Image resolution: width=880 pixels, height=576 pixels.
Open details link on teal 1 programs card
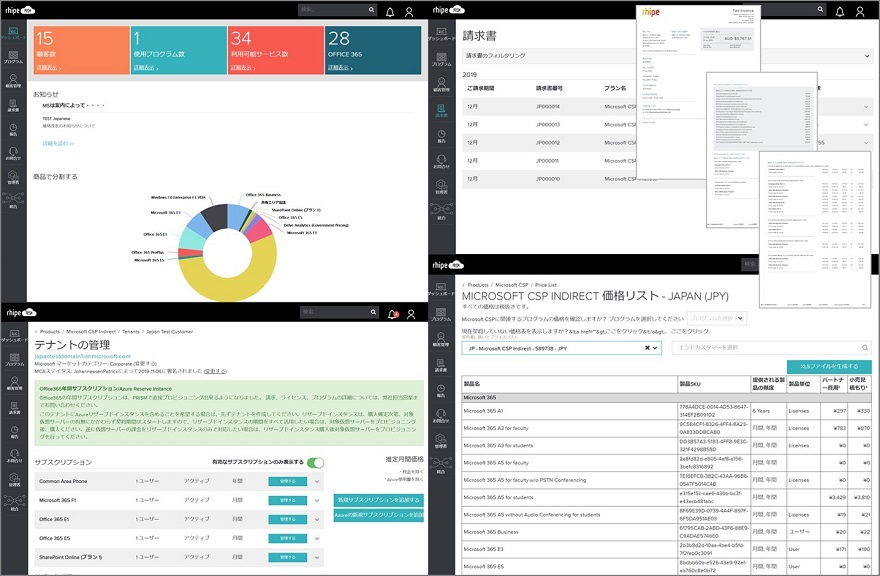(x=145, y=68)
